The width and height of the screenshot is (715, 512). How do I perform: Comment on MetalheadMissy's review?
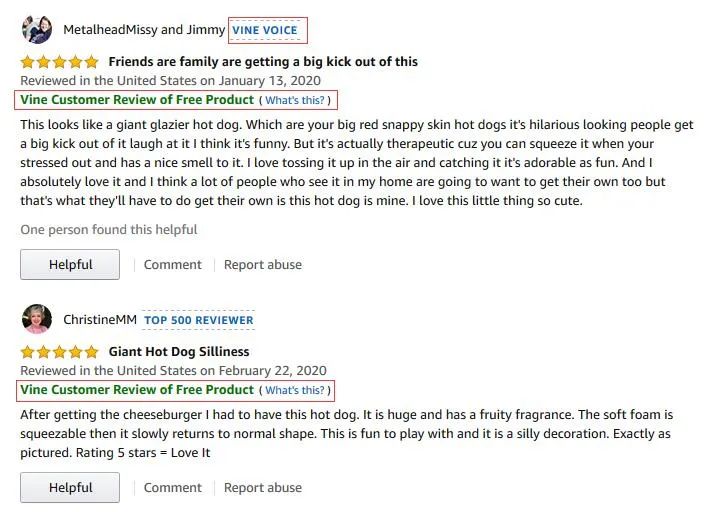click(172, 265)
